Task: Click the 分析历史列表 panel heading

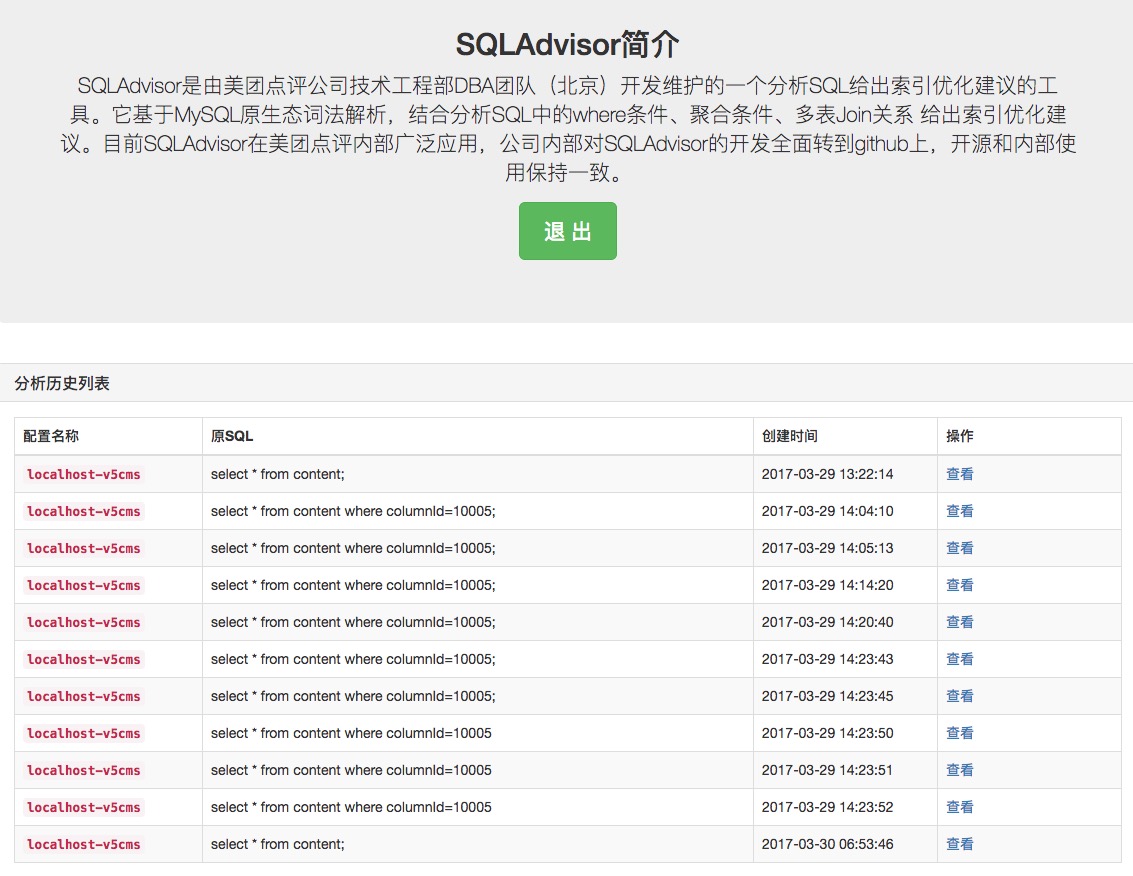Action: pyautogui.click(x=62, y=383)
